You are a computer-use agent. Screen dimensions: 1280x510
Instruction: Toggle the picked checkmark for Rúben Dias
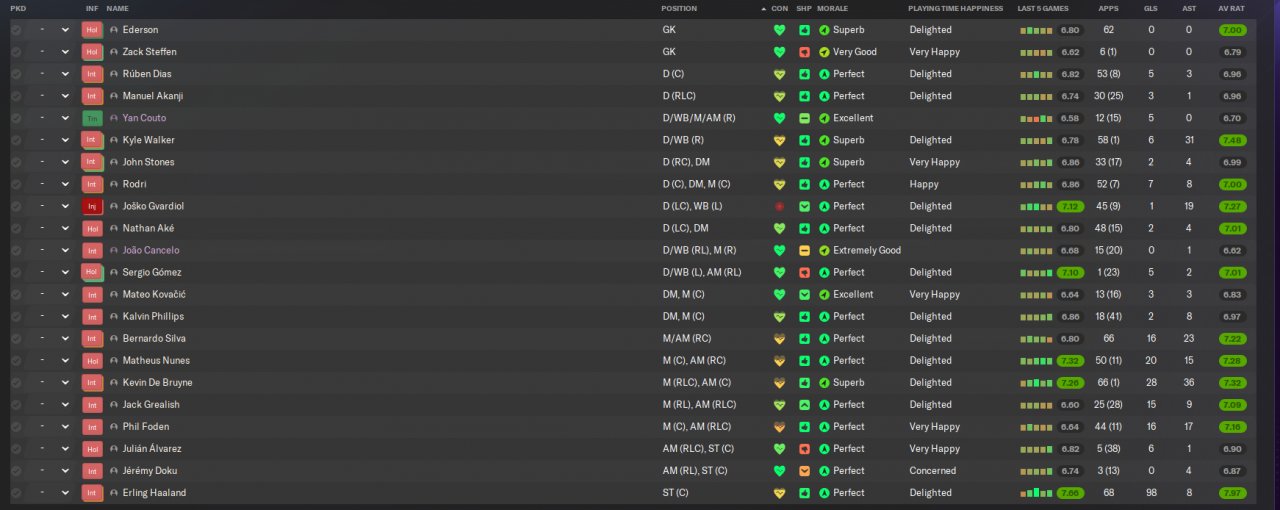click(16, 74)
